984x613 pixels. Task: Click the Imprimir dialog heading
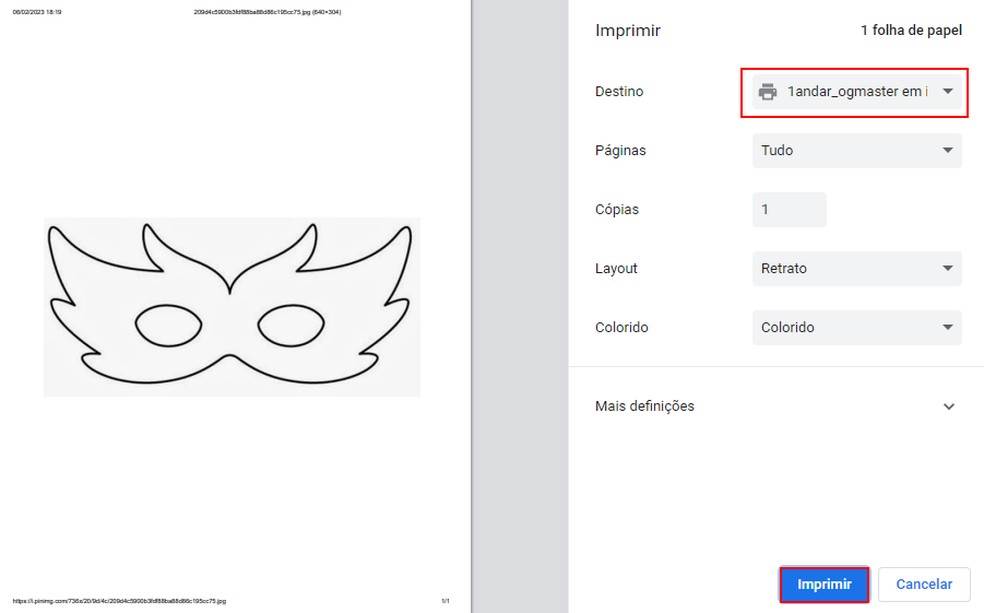pyautogui.click(x=627, y=30)
